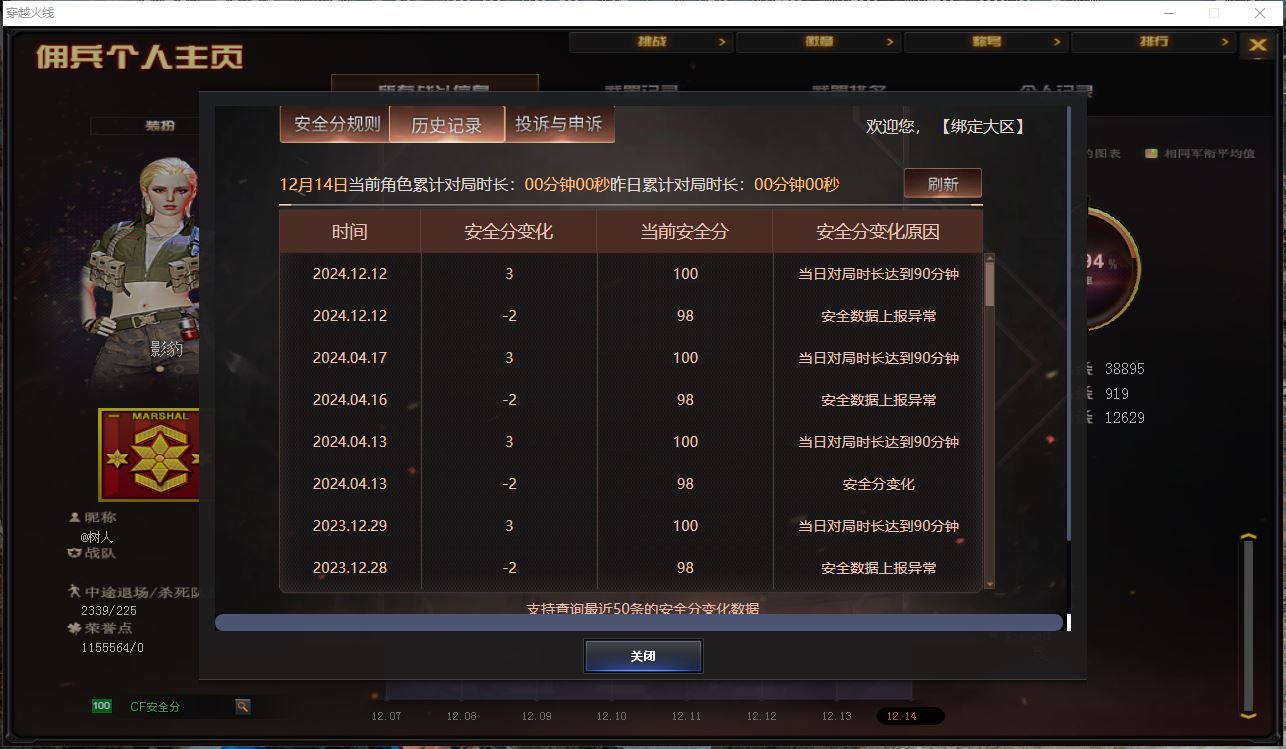1286x749 pixels.
Task: Click the green 100 safety score badge
Action: click(100, 705)
